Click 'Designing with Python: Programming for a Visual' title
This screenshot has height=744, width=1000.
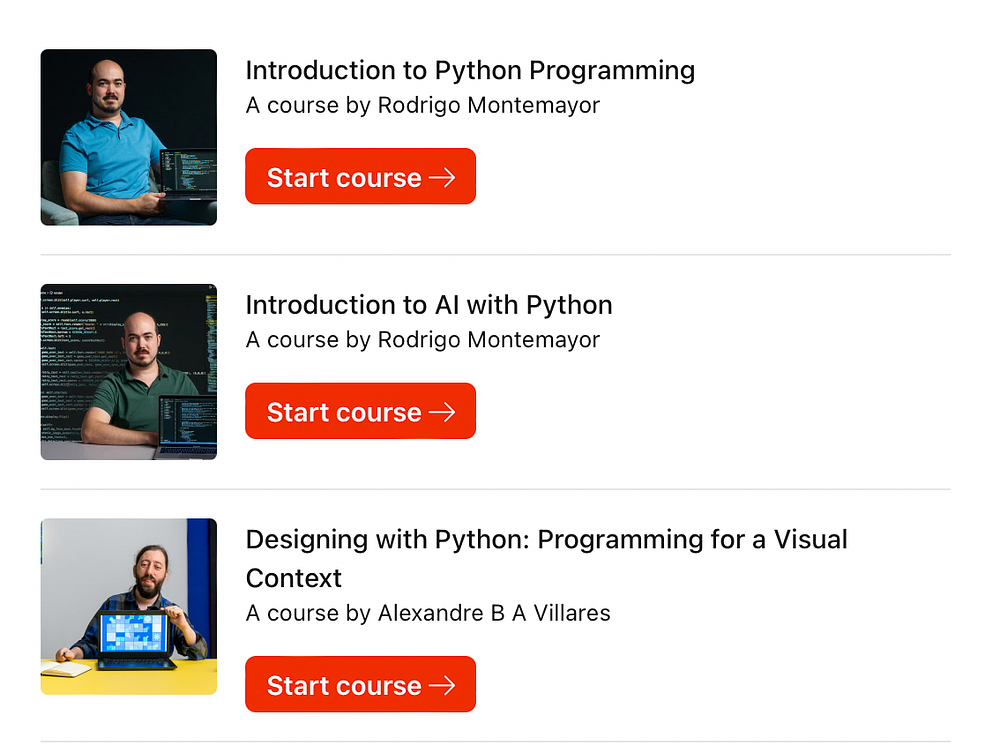point(546,540)
